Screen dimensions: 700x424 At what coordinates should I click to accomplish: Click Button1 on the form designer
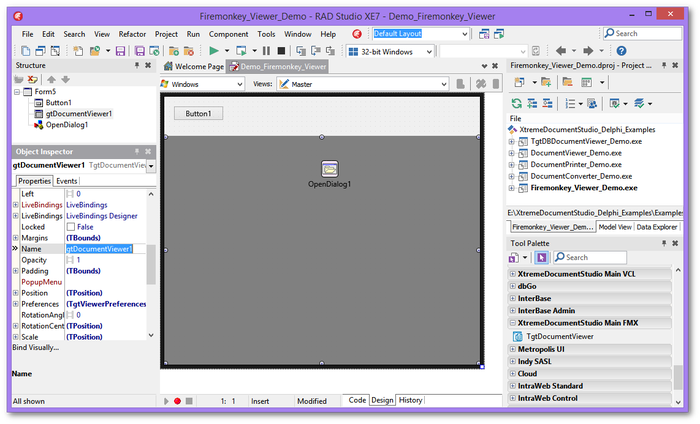click(x=198, y=114)
